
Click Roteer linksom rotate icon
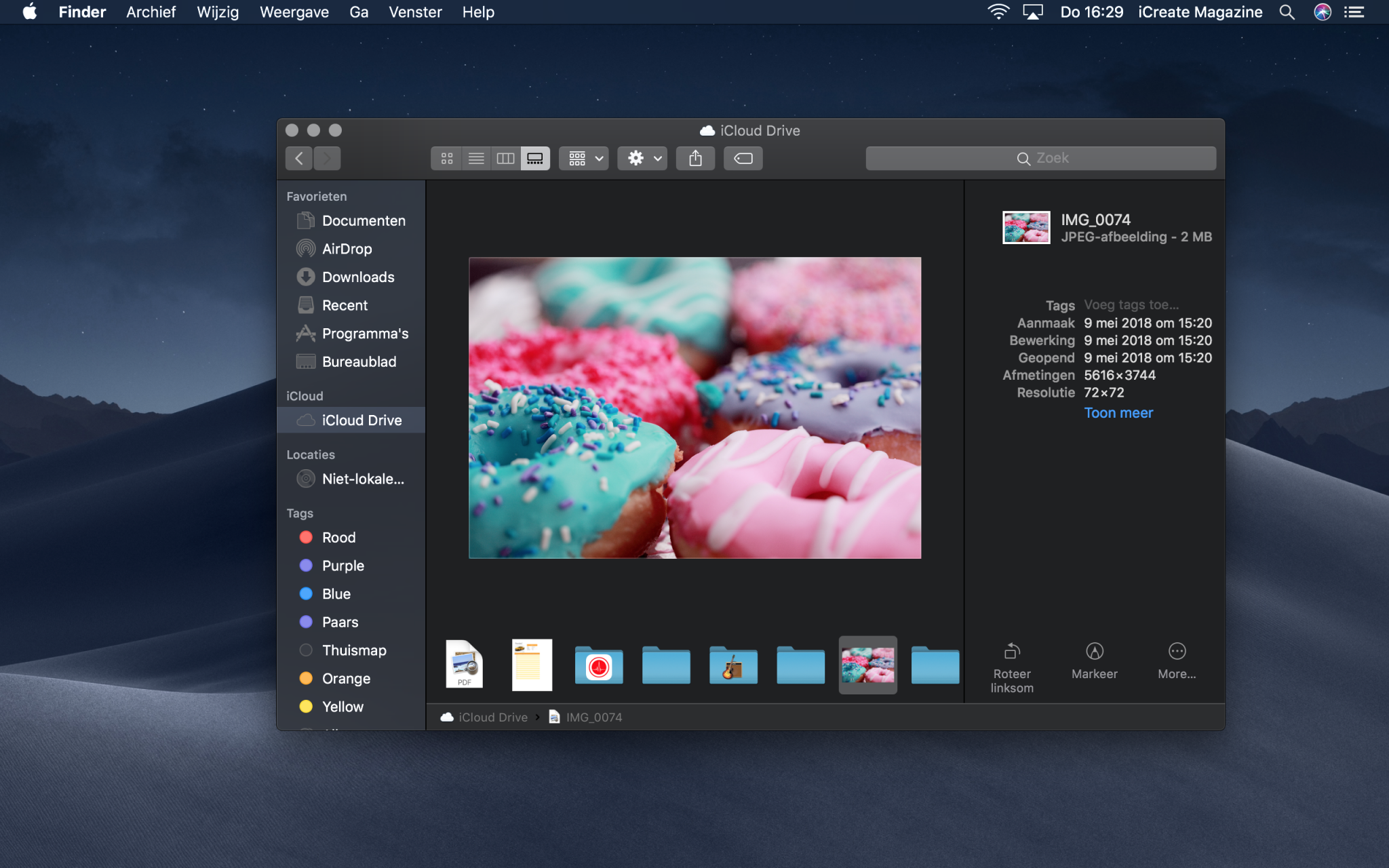[1011, 652]
